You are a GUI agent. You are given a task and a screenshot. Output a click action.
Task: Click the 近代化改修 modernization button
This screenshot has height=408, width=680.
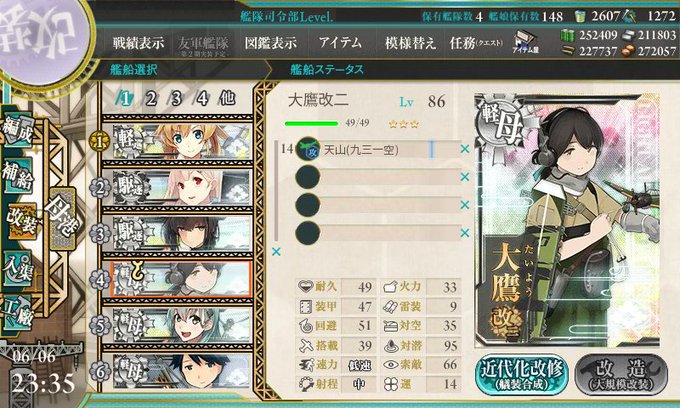coord(521,375)
